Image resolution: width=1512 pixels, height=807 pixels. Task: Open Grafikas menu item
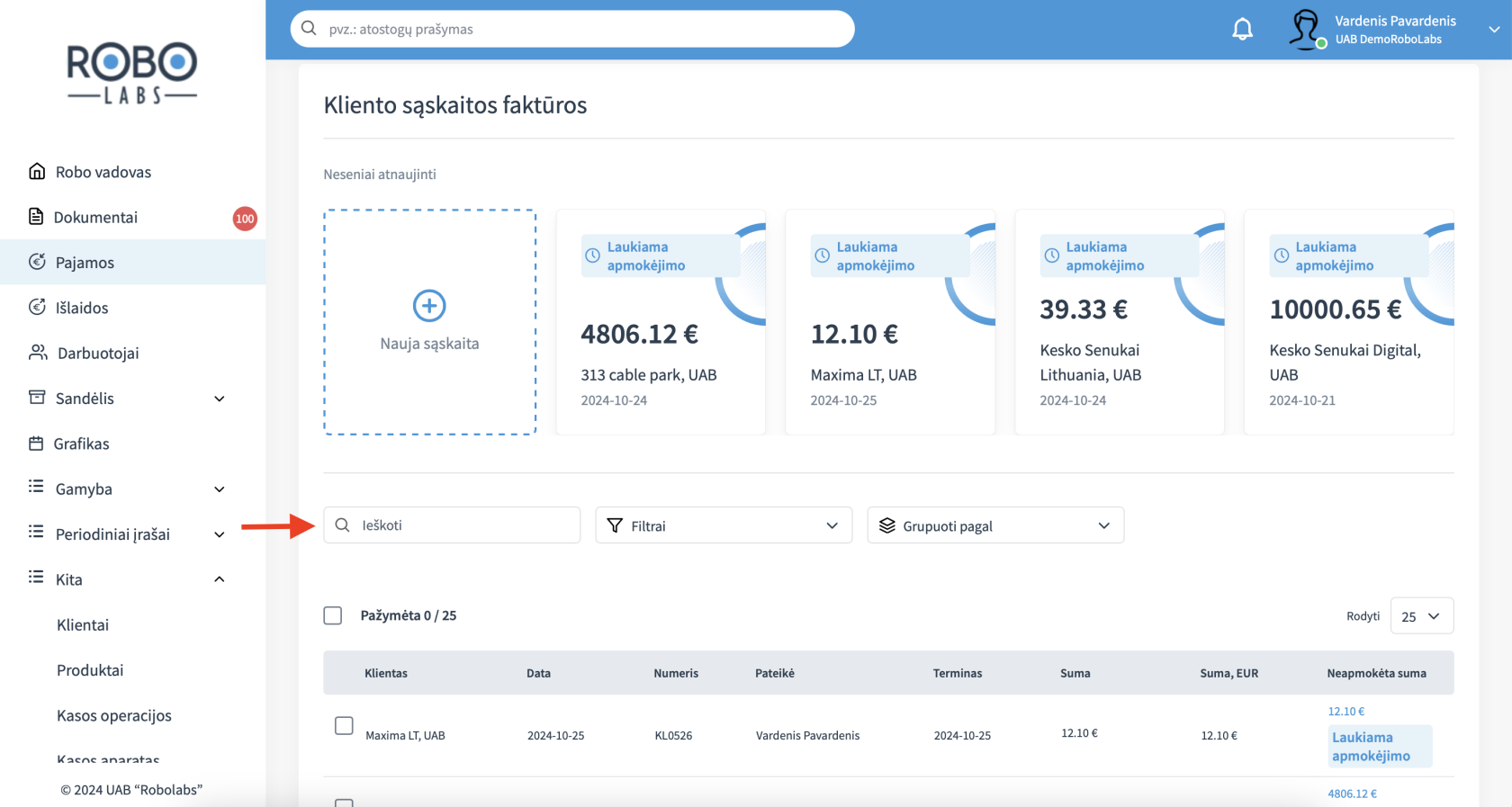click(132, 444)
